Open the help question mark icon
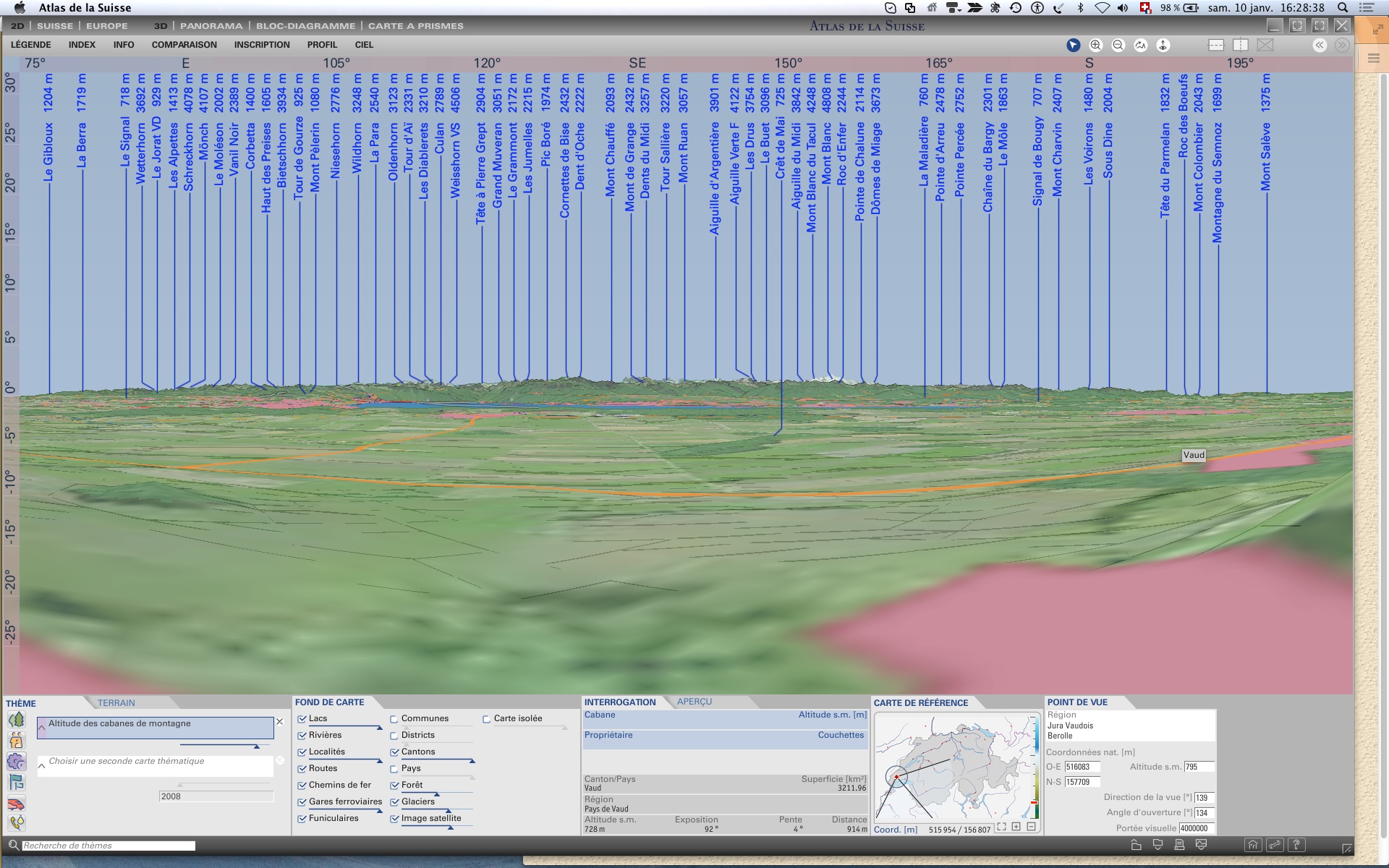Screen dimensions: 1389x868 1297,844
